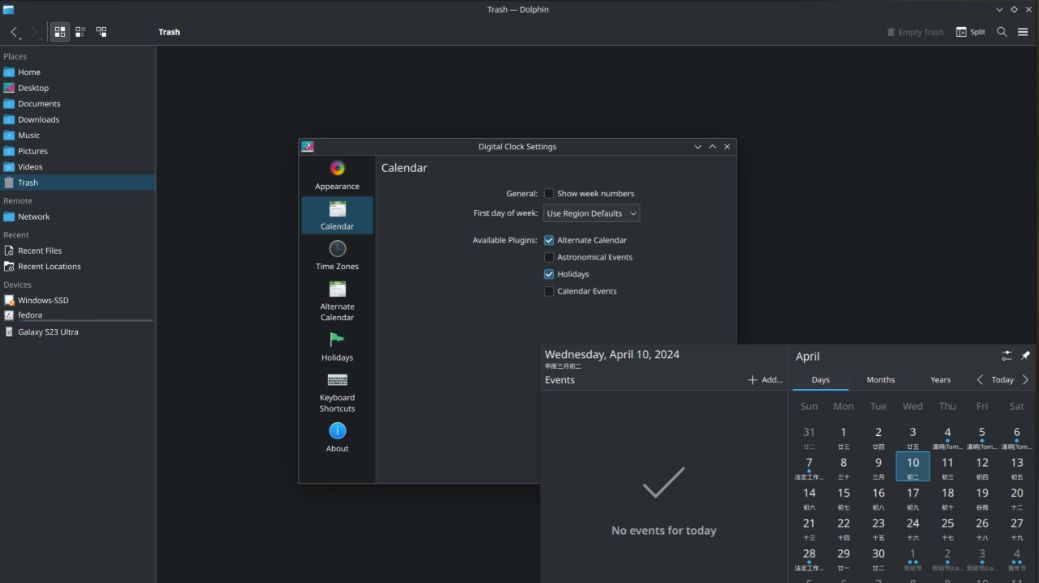
Task: Click Trash breadcrumb in location bar
Action: point(169,32)
